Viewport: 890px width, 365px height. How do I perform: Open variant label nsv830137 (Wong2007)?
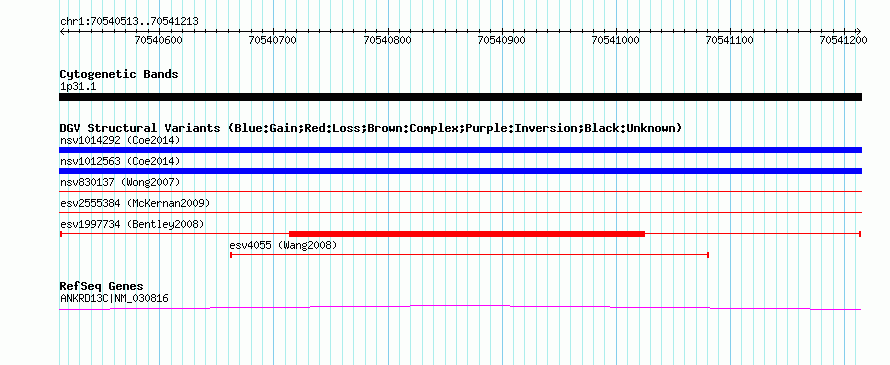[120, 182]
